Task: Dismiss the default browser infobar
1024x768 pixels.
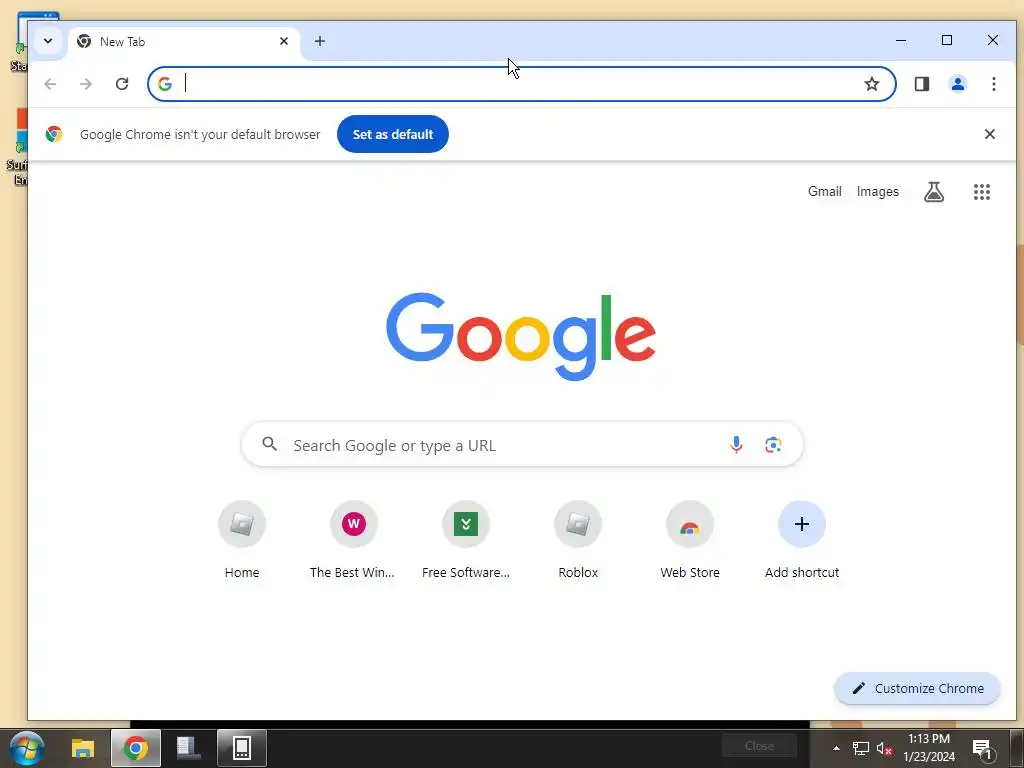Action: 989,134
